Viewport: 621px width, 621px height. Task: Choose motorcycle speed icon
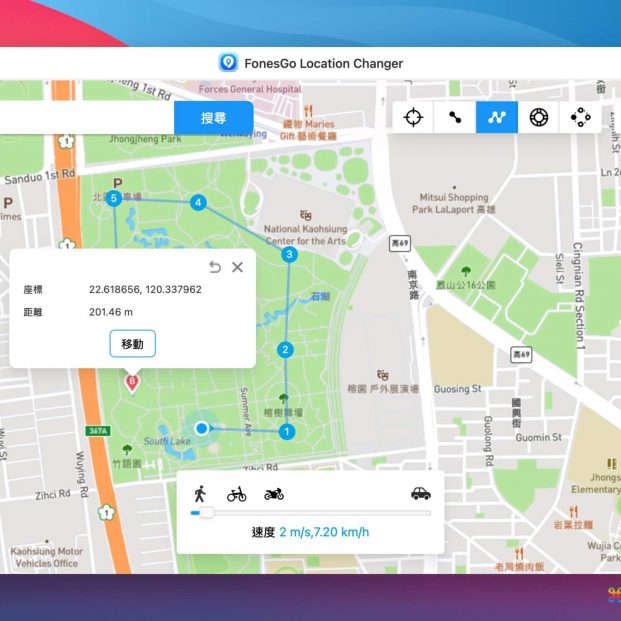tap(274, 493)
